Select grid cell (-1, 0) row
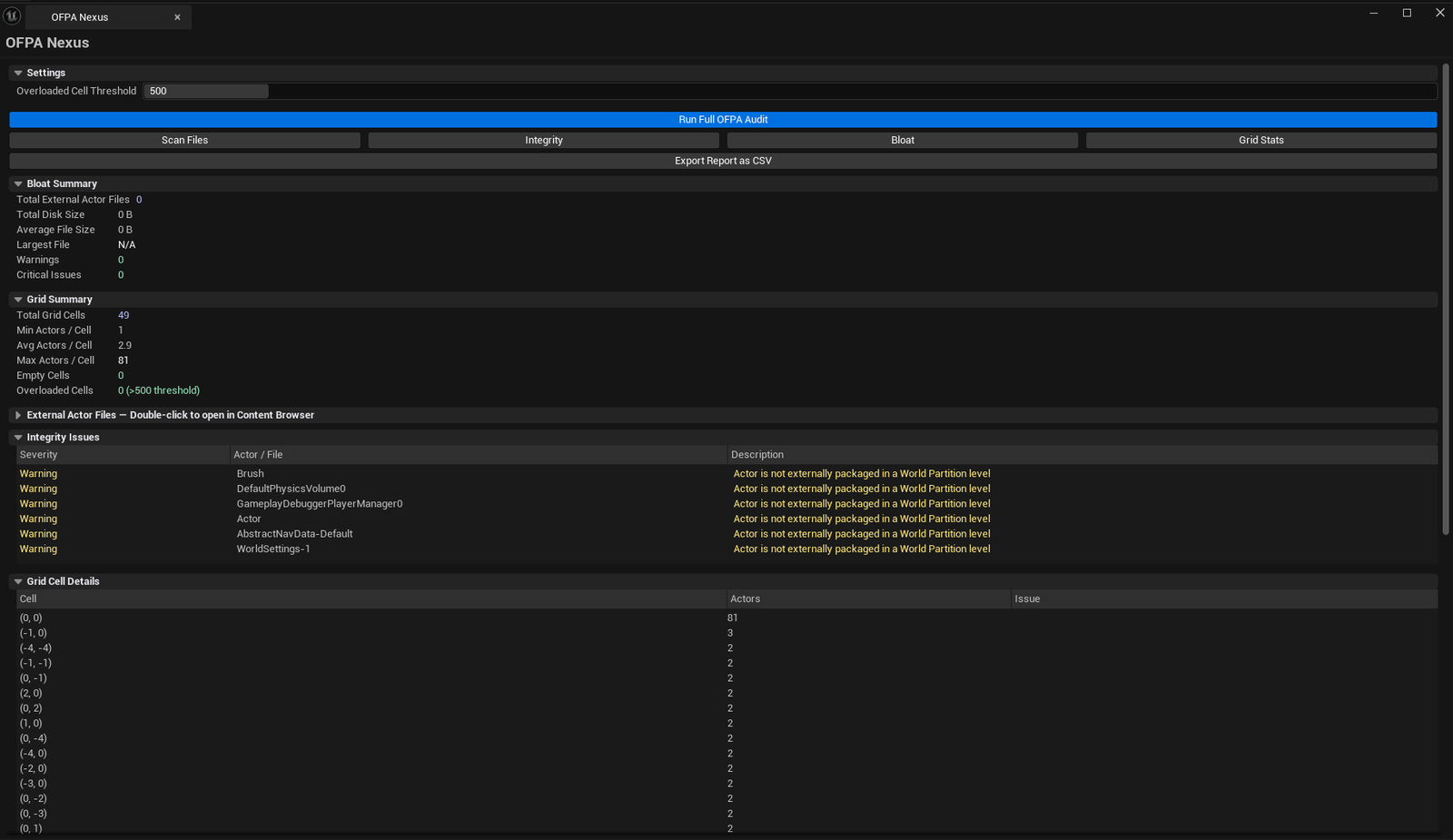1453x840 pixels. click(x=726, y=633)
